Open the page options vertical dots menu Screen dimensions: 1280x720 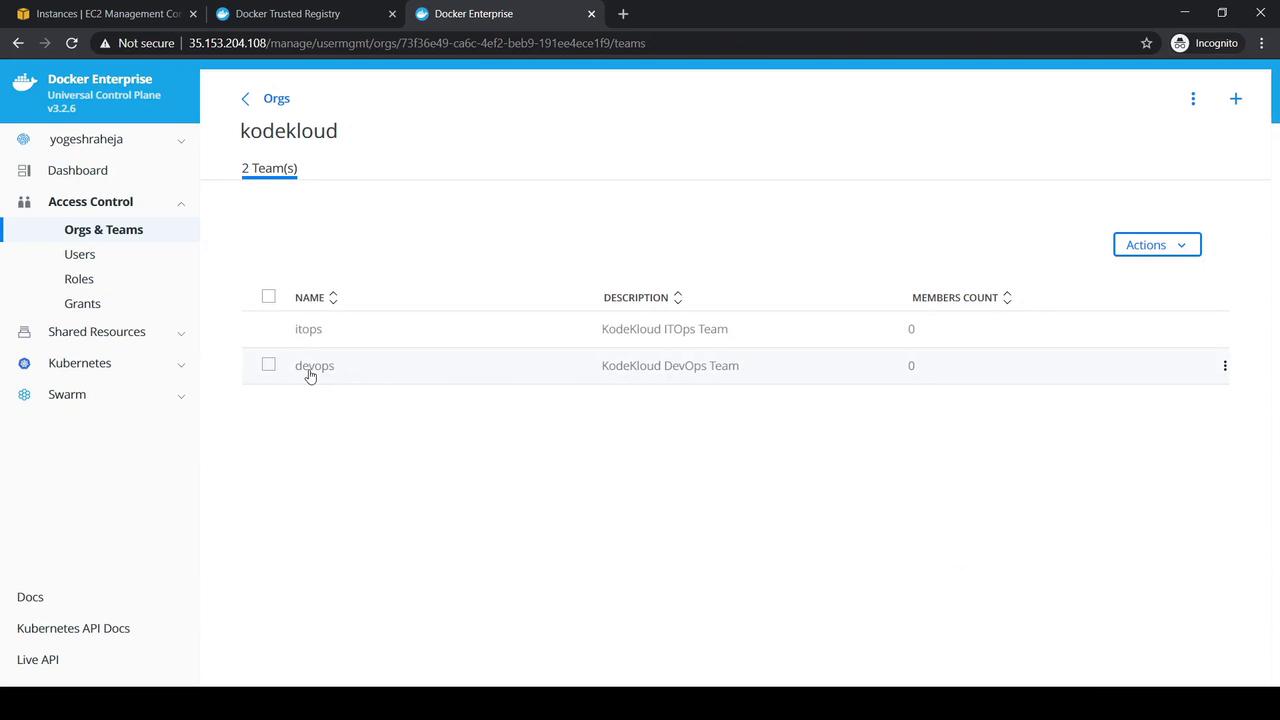[x=1193, y=98]
